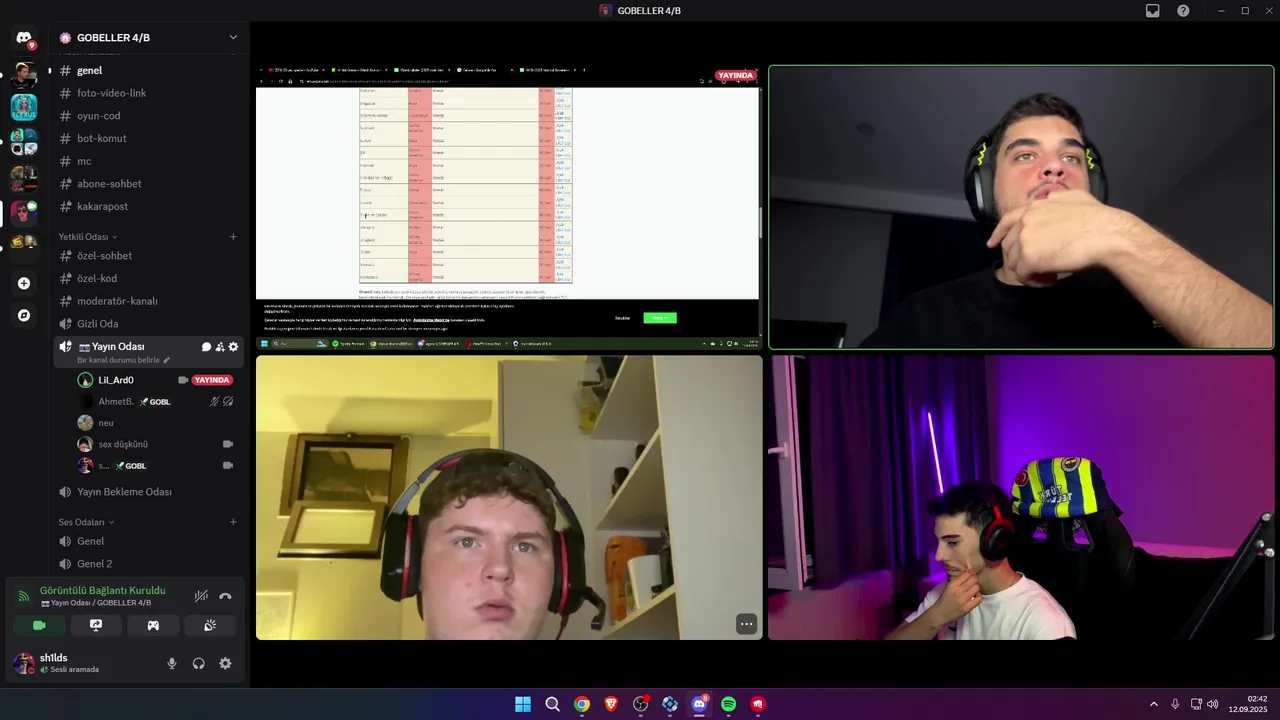Deafen with the headphones icon
The width and height of the screenshot is (1280, 720).
pyautogui.click(x=198, y=663)
